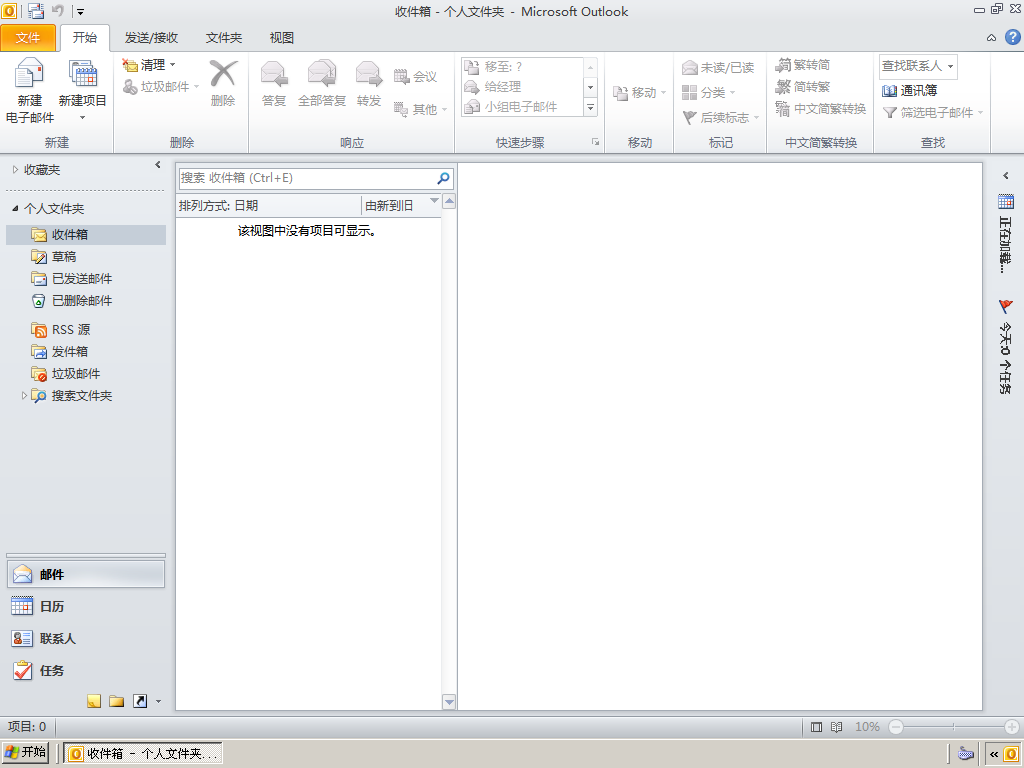Click the Notes icon in navigation pane bottom
Viewport: 1024px width, 768px height.
pos(94,701)
